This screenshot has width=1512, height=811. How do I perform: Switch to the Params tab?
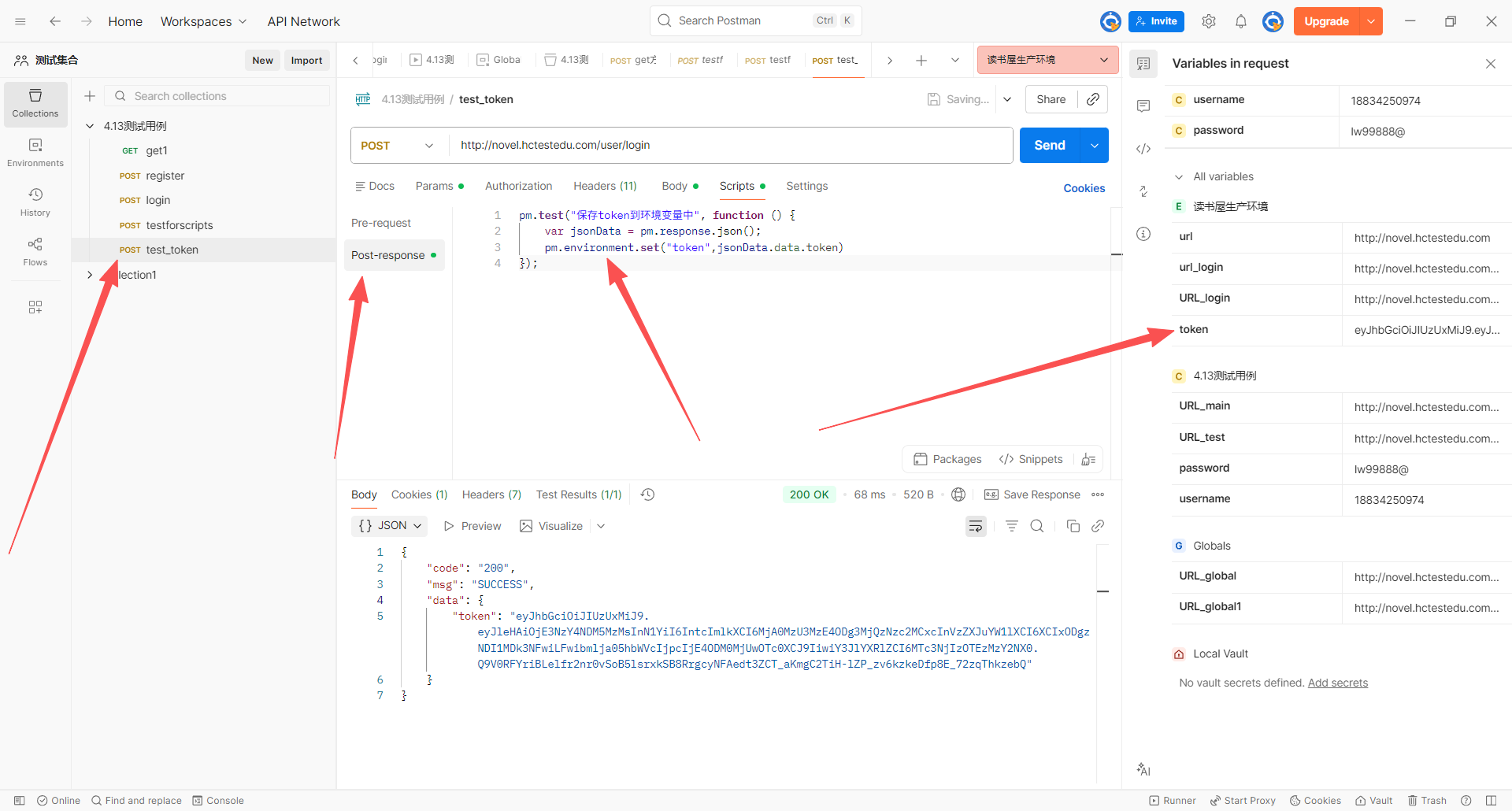coord(439,187)
